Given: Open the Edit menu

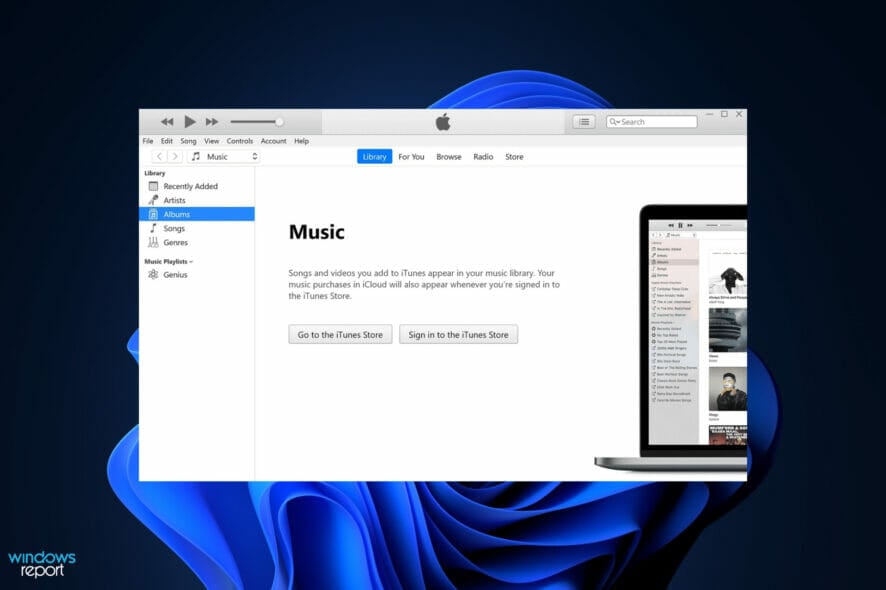Looking at the screenshot, I should [x=167, y=141].
